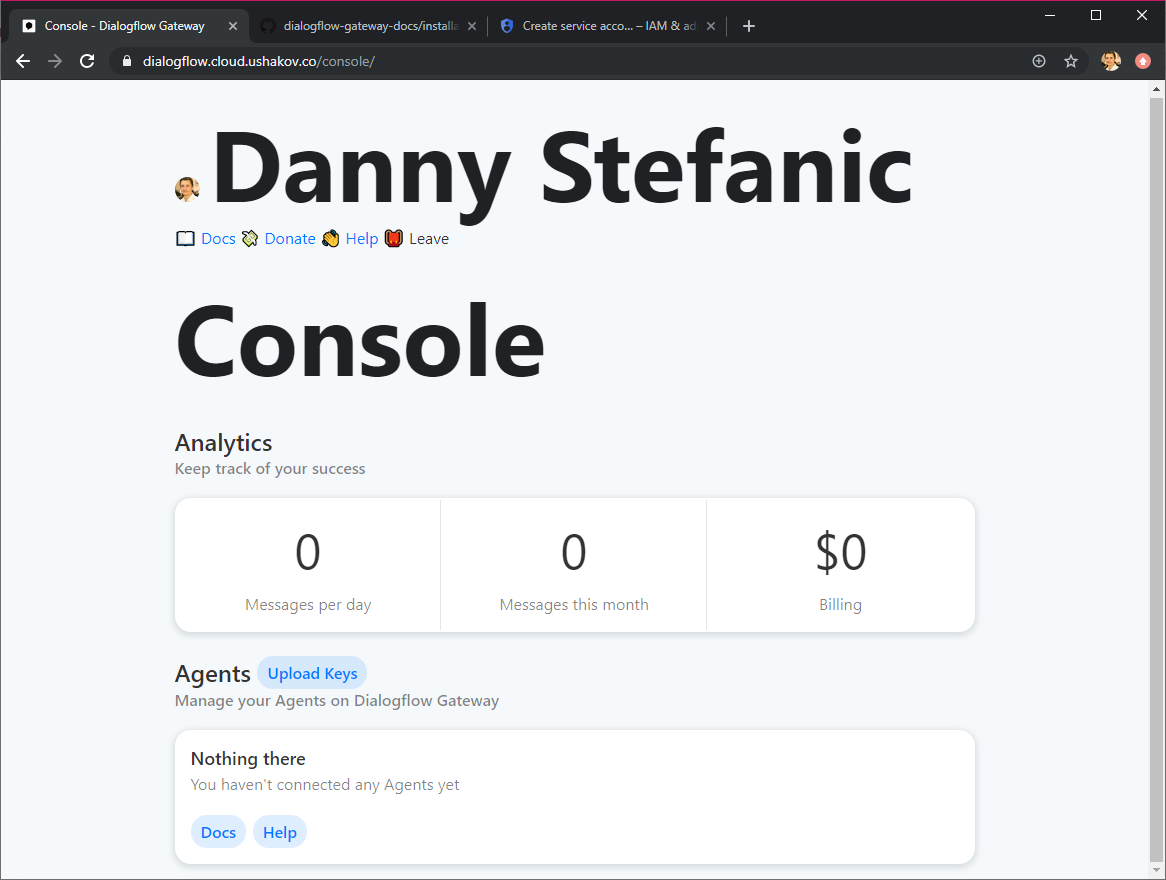The image size is (1166, 880).
Task: Minimize the browser window
Action: 1050,15
